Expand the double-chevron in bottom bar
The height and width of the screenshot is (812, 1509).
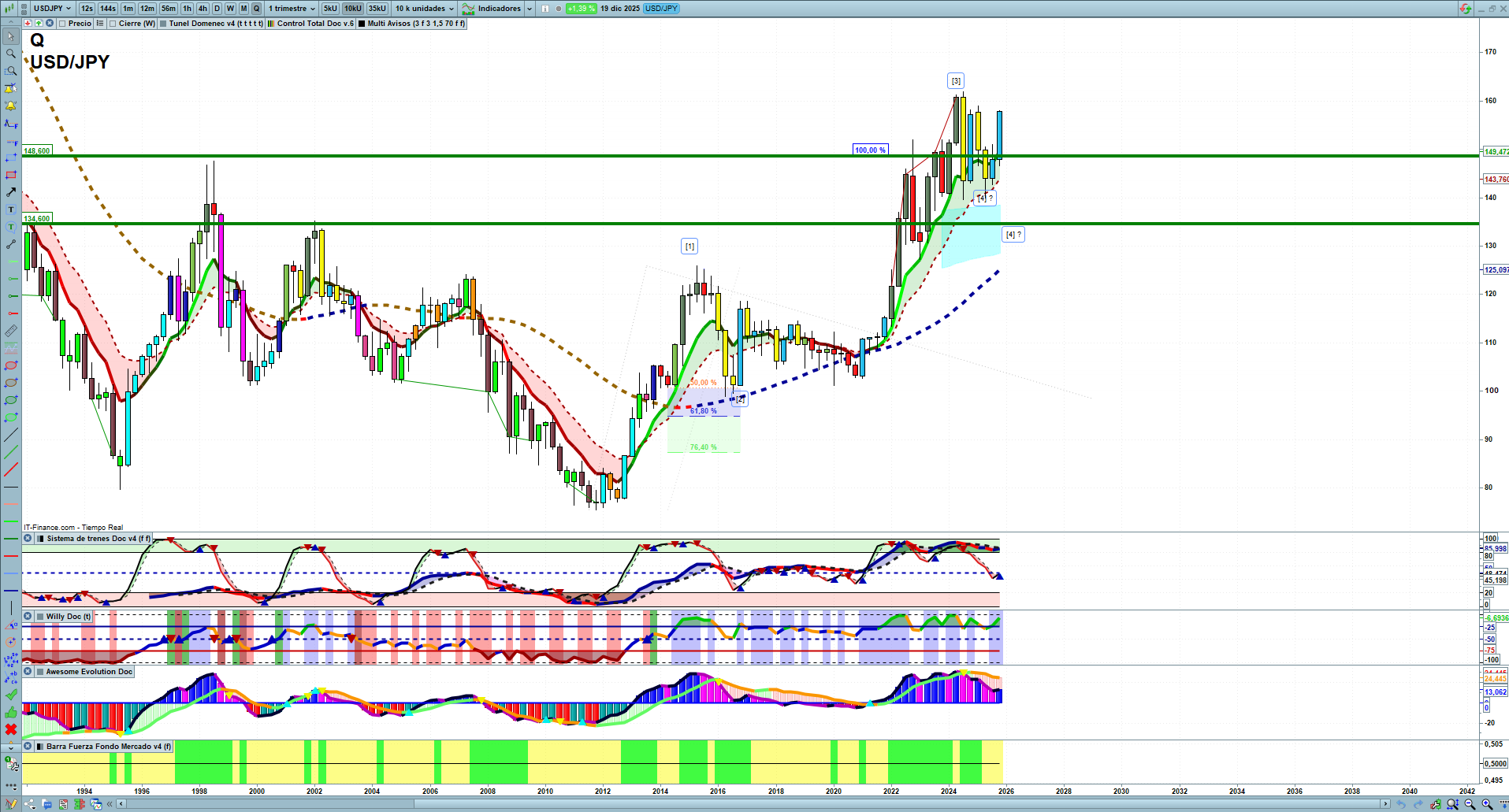pos(110,804)
